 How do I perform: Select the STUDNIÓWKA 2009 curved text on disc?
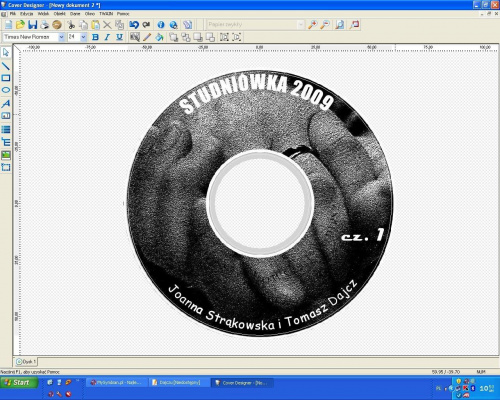coord(257,94)
